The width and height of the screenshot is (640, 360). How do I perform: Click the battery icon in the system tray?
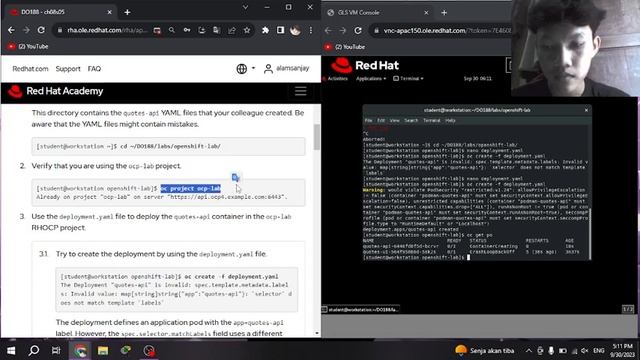(x=562, y=351)
